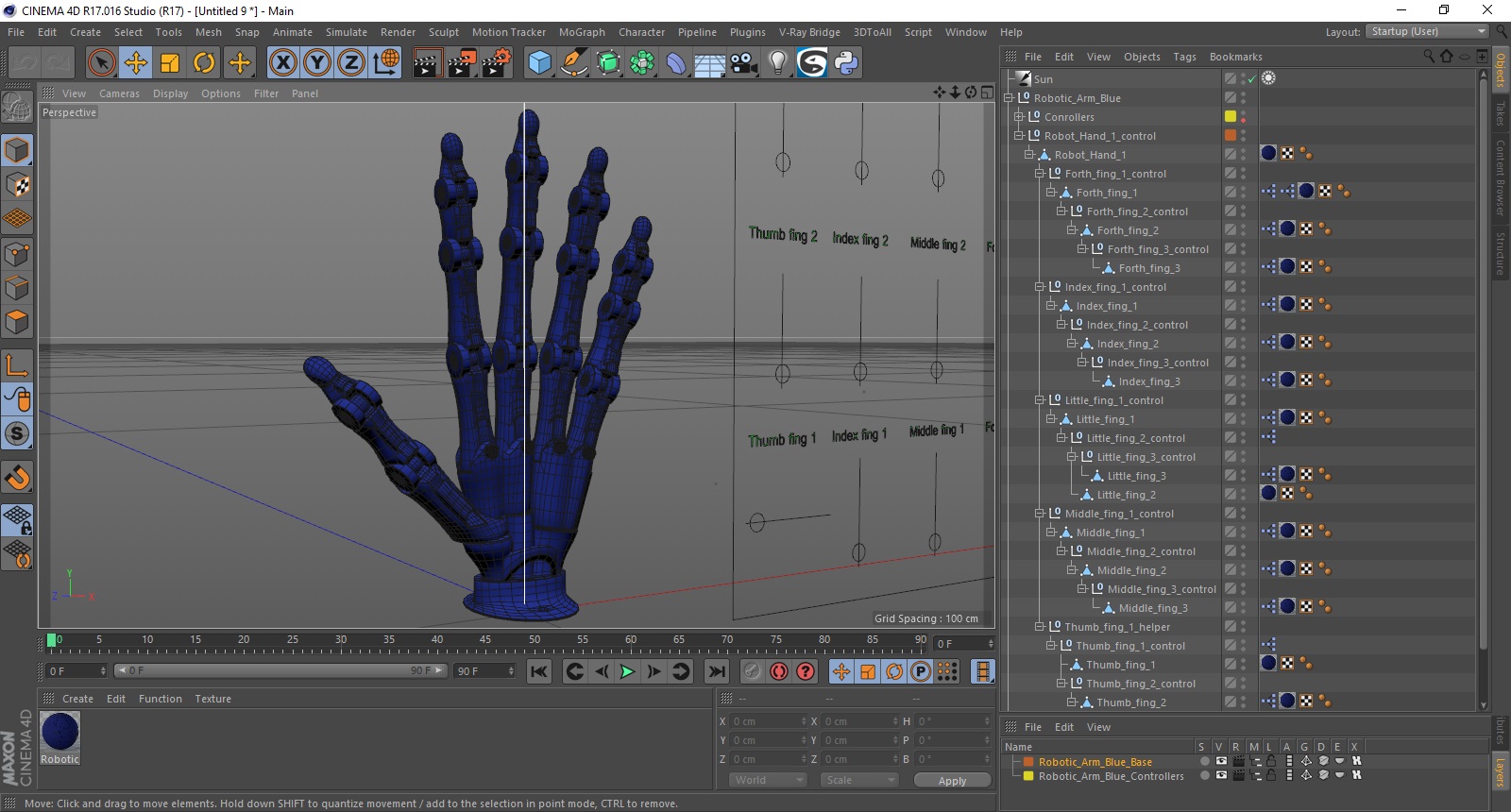Open Object Manager Tags menu

tap(1184, 57)
